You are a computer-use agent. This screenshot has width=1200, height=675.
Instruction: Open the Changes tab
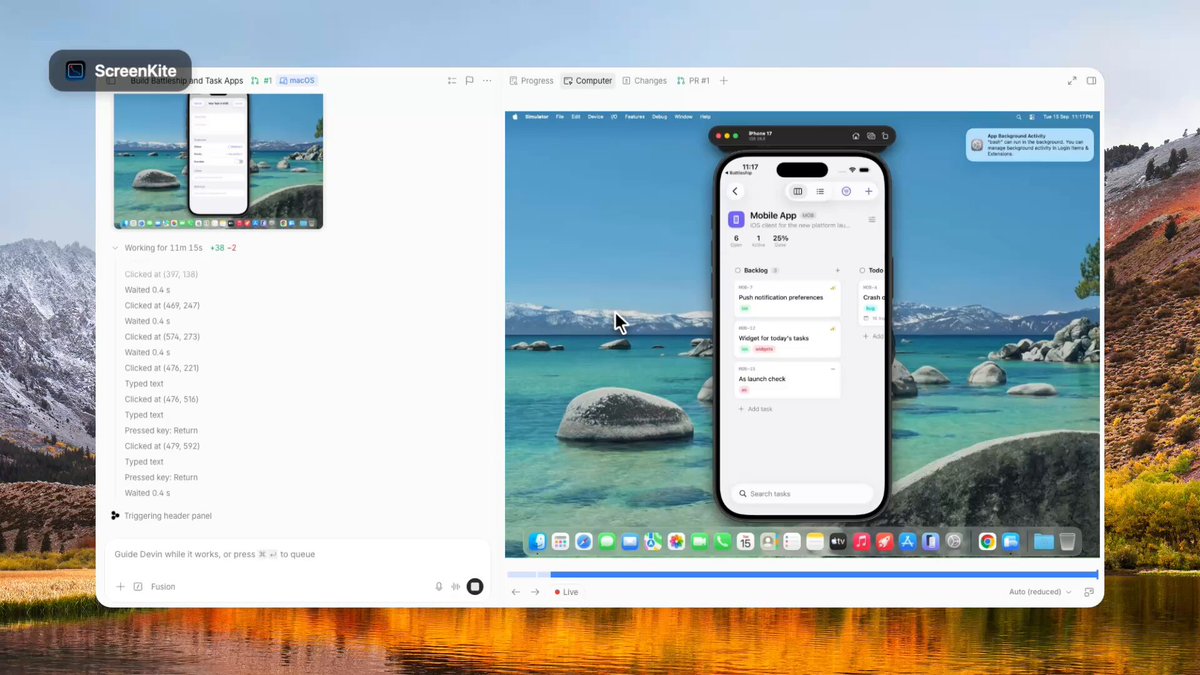click(644, 81)
